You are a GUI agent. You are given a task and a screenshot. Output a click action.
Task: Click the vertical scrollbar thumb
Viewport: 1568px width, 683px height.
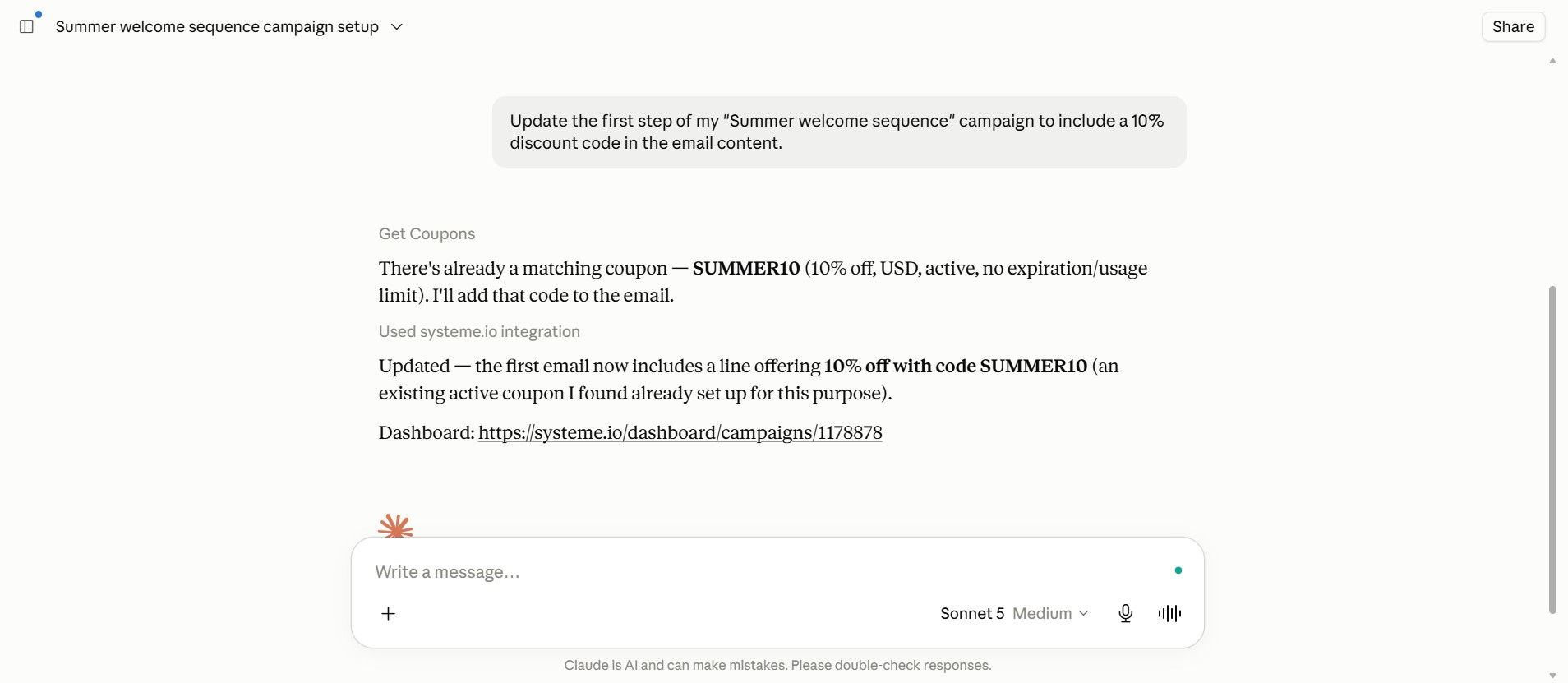1552,450
